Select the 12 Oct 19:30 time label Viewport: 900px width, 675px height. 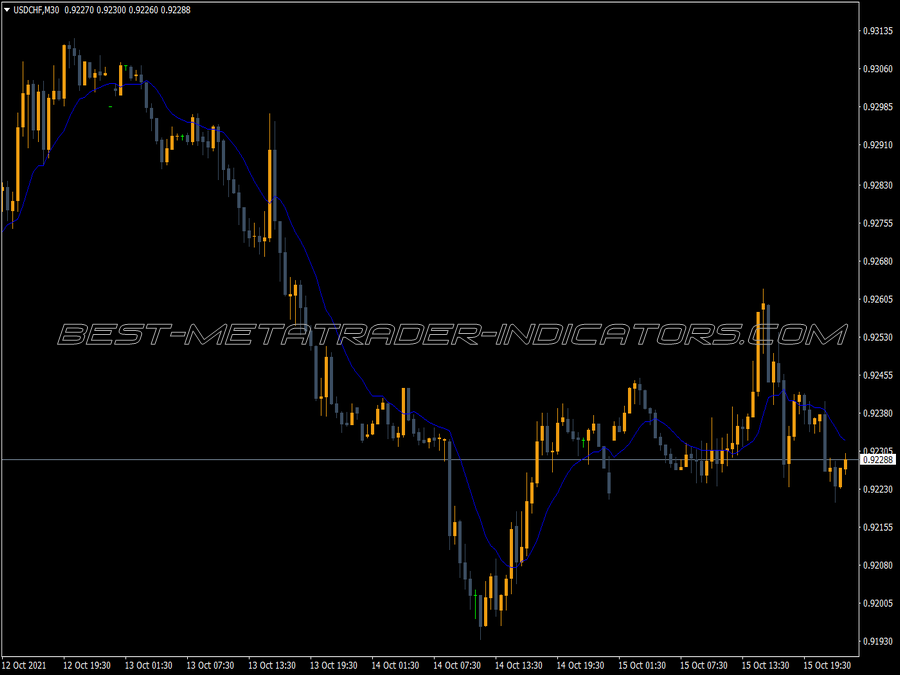tap(87, 665)
